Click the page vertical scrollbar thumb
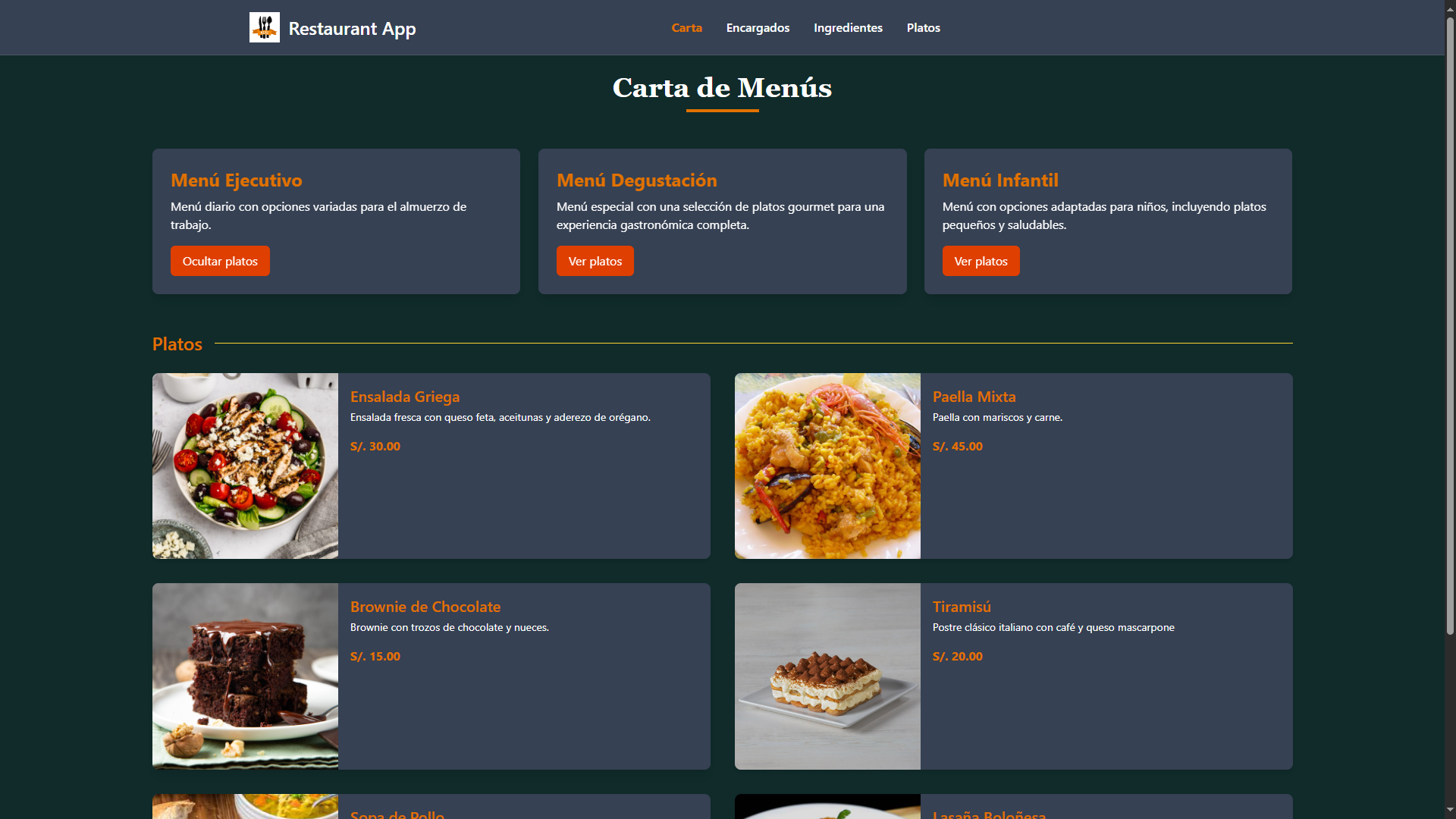1456x819 pixels. 1450,326
